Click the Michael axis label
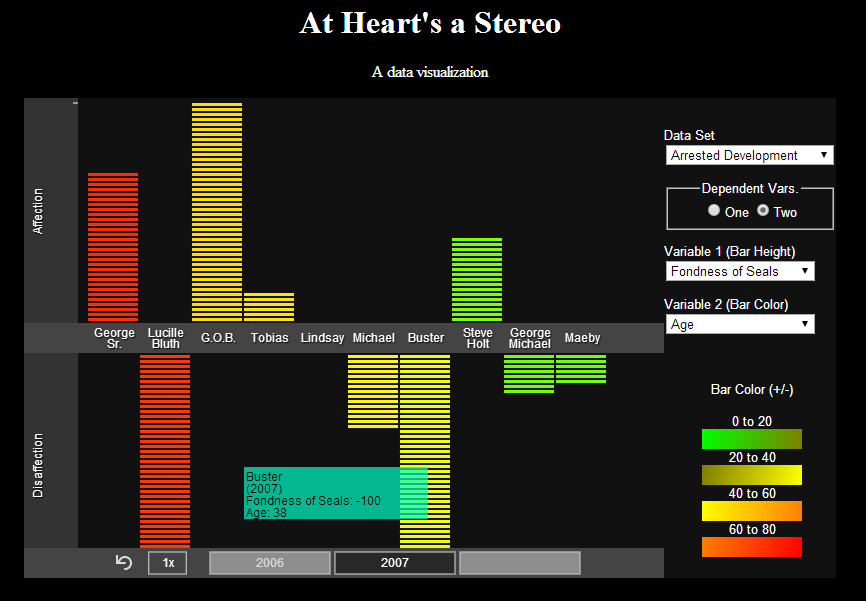866x601 pixels. coord(373,338)
